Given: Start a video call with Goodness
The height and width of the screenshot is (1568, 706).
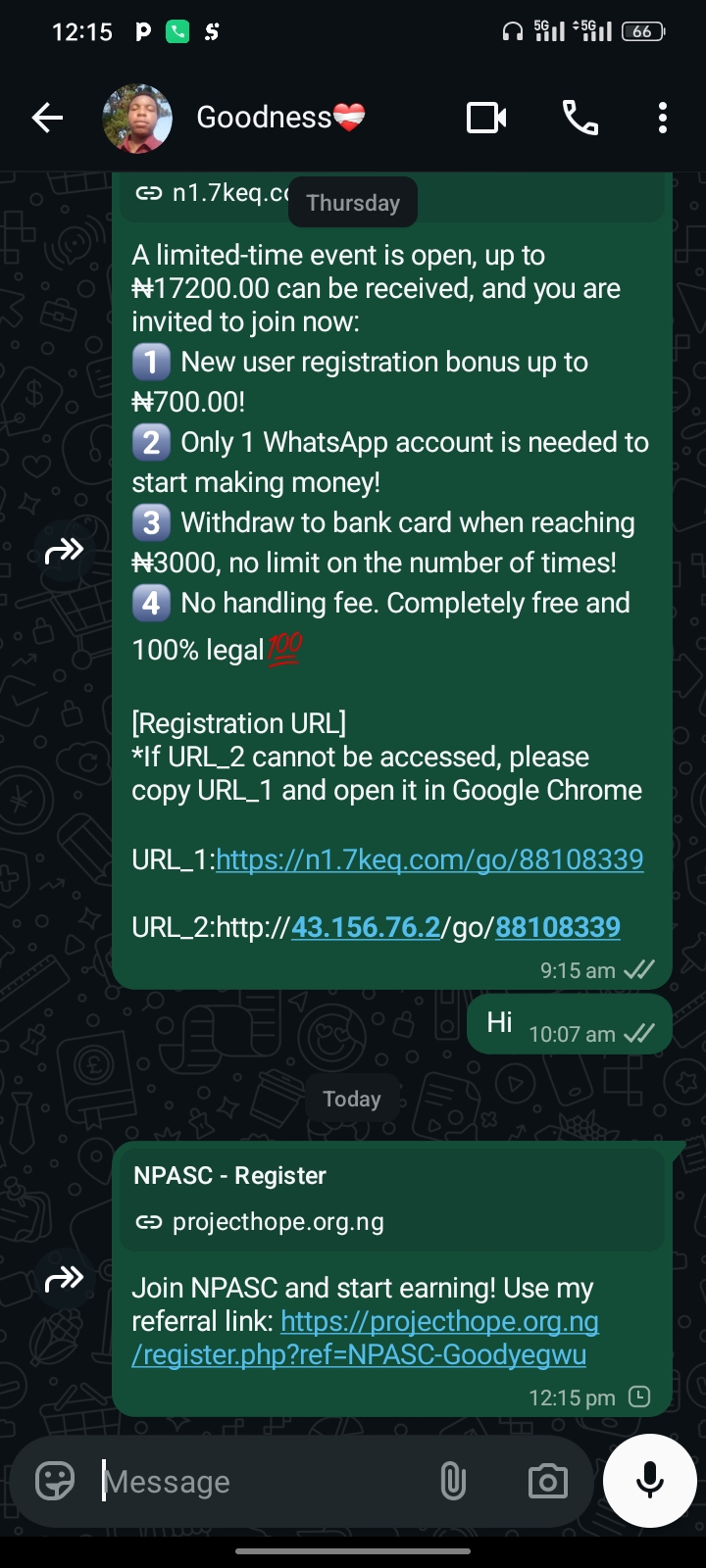Looking at the screenshot, I should [x=485, y=119].
